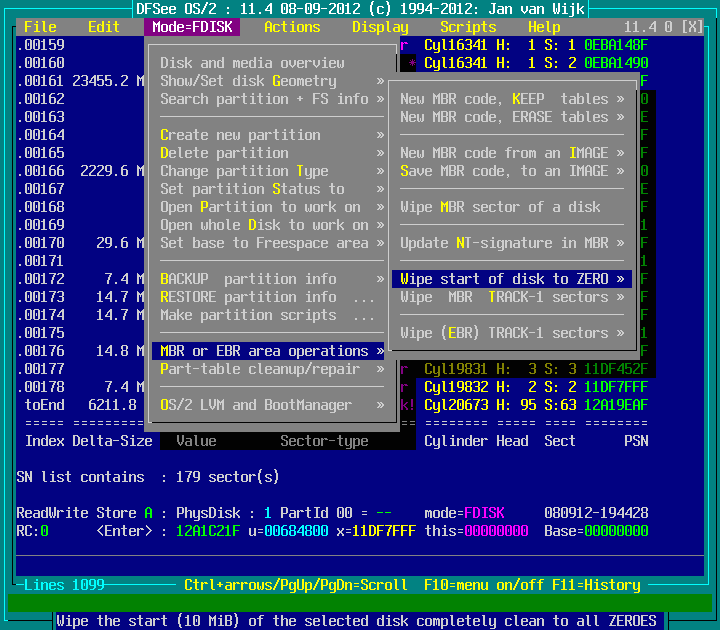
Task: Choose Save MBR code, to an IMAGE
Action: coord(511,171)
